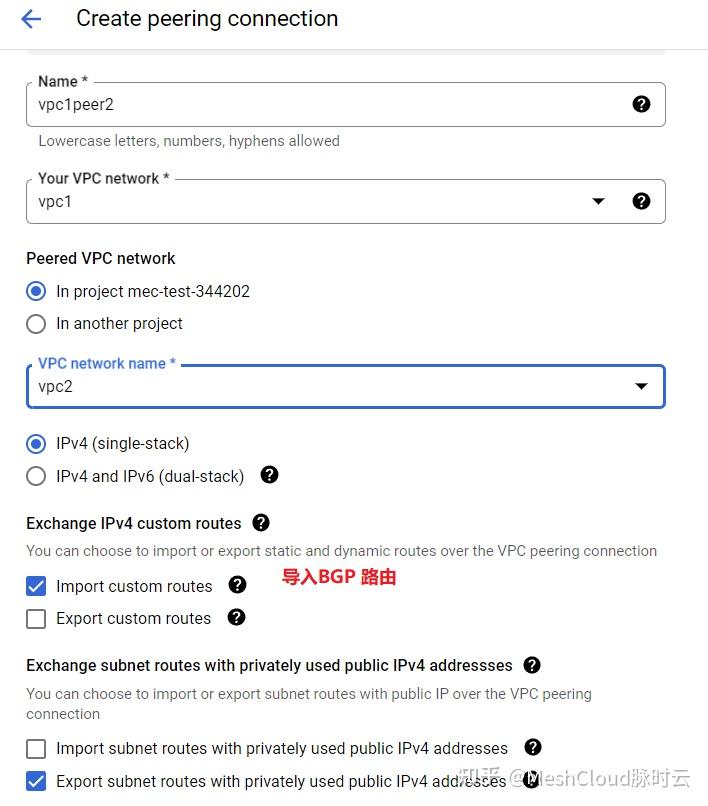708x806 pixels.
Task: Check Import subnet routes with public IPv4 addresses
Action: coord(36,748)
